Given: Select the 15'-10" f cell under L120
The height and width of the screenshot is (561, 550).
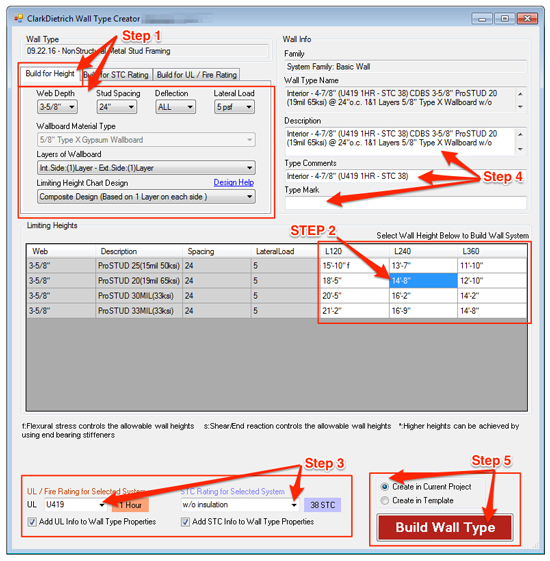Looking at the screenshot, I should tap(354, 266).
